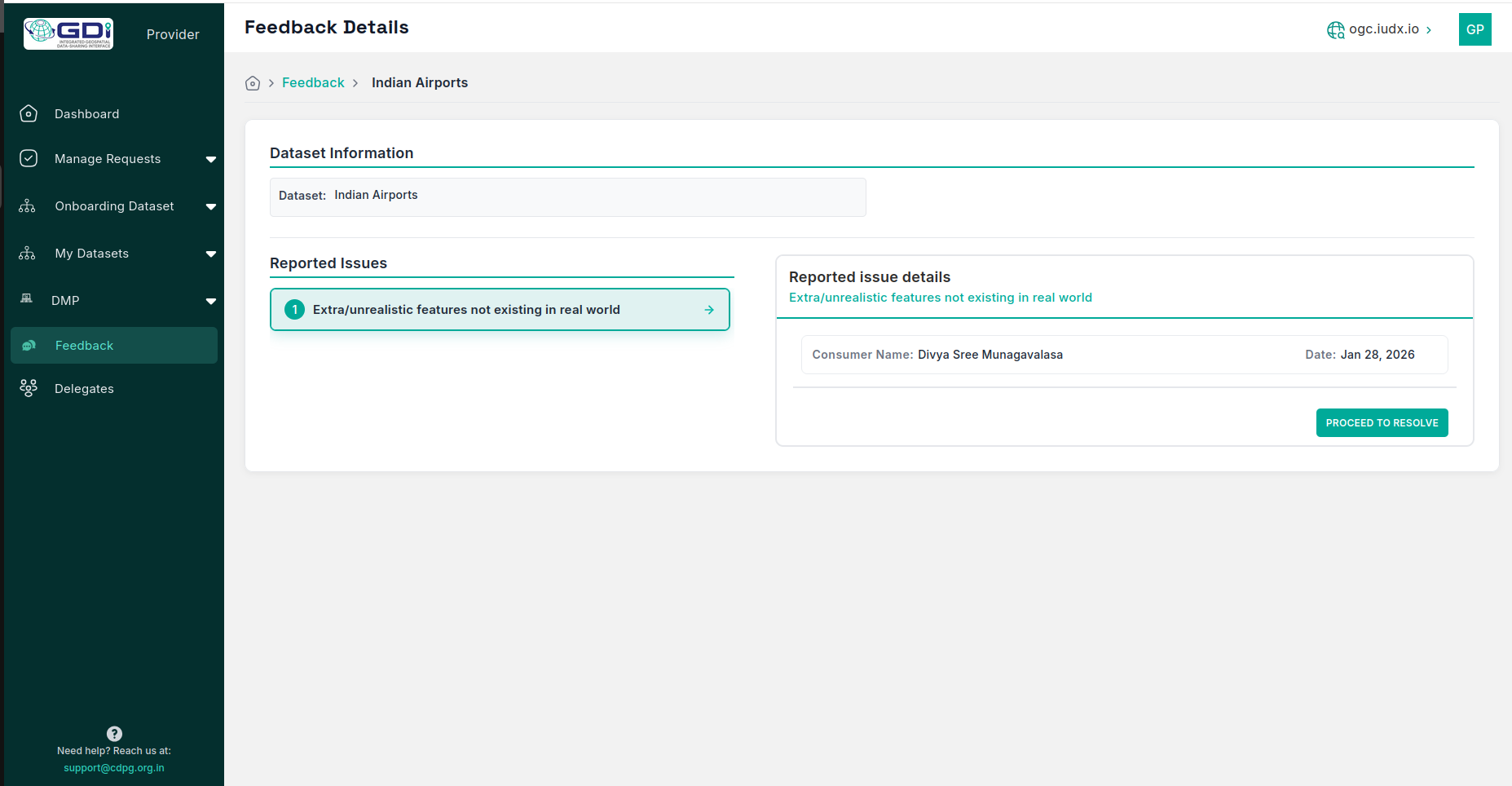The width and height of the screenshot is (1512, 786).
Task: Click the globe icon beside ogc.iudx.io
Action: [x=1335, y=30]
